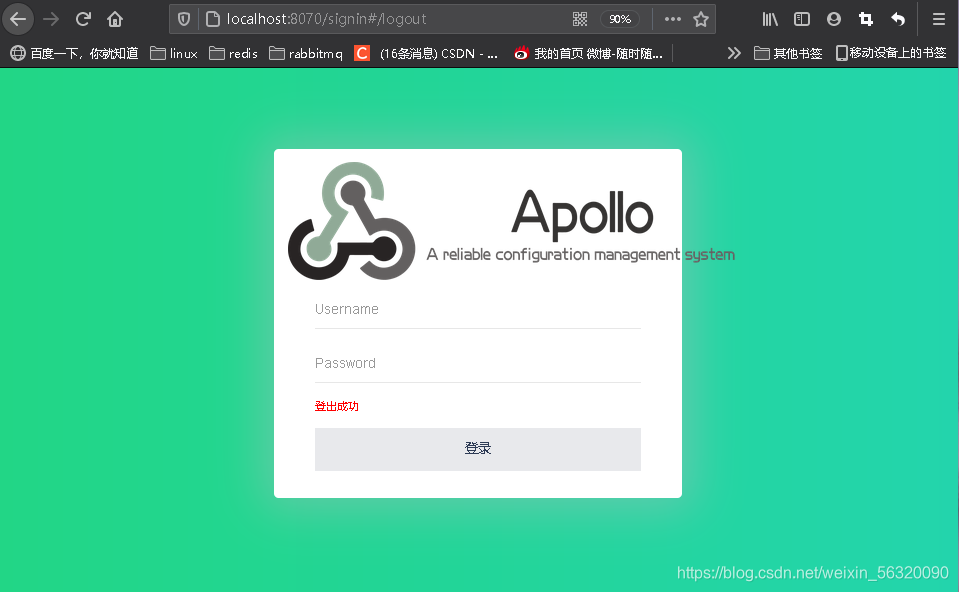Open the browser home page icon
959x592 pixels.
(x=115, y=19)
